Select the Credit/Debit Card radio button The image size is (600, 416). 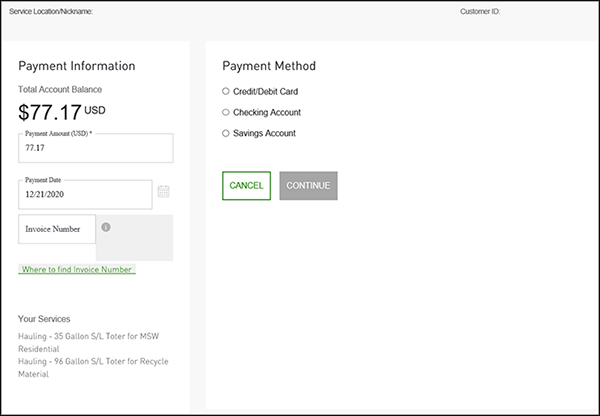tap(226, 91)
